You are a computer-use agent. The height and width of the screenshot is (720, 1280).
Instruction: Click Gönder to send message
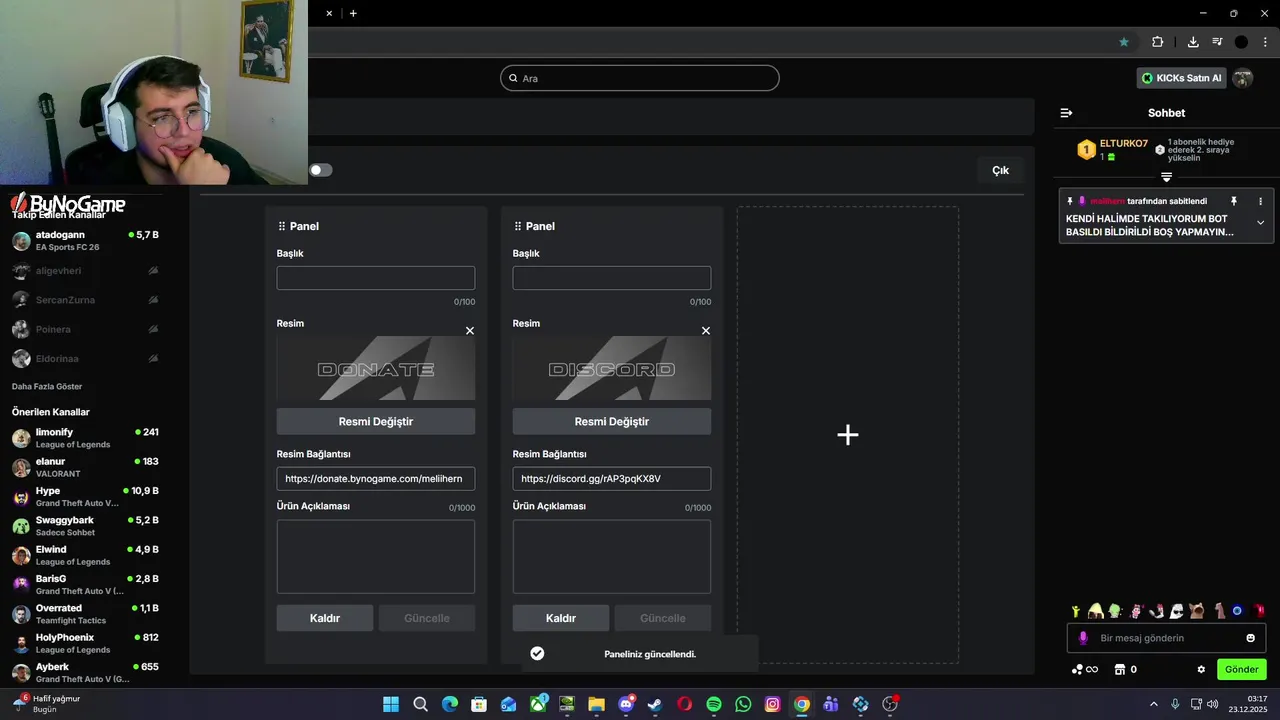1242,669
